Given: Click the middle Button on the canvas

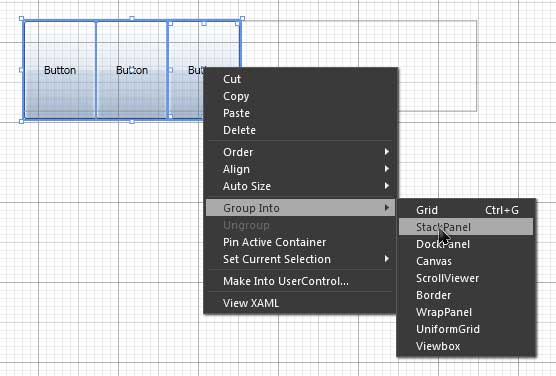Looking at the screenshot, I should [132, 70].
